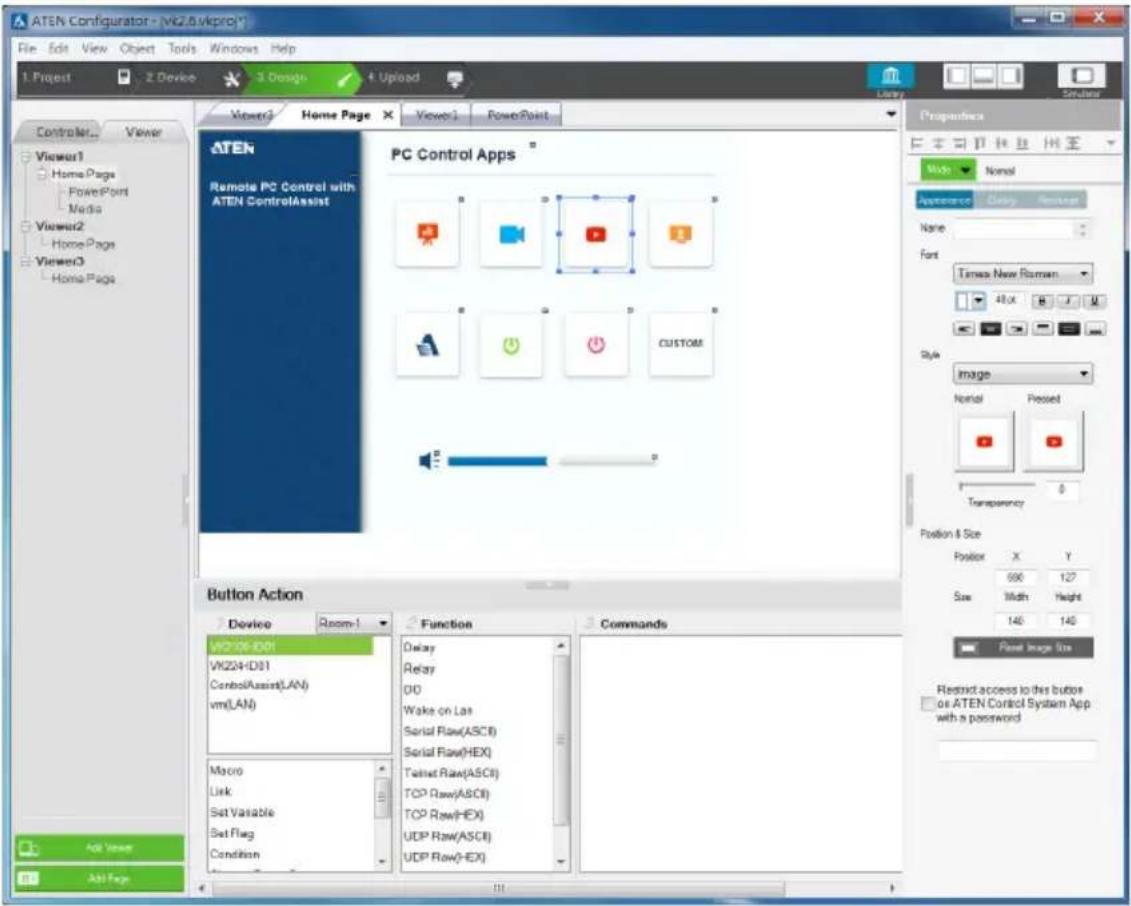Viewport: 1131px width, 906px height.
Task: Click the blue volume bar on canvas
Action: (497, 461)
